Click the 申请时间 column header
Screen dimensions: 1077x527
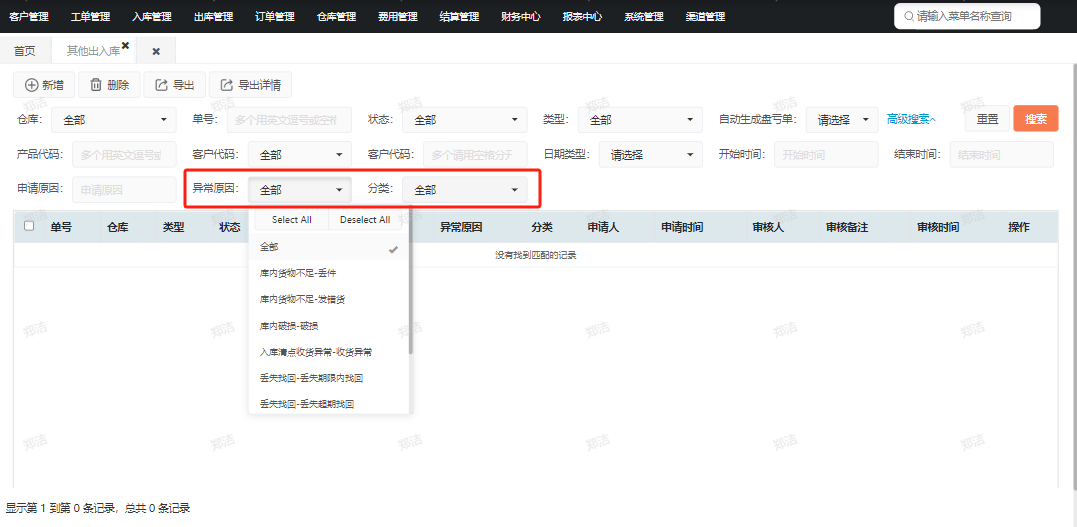click(x=682, y=227)
